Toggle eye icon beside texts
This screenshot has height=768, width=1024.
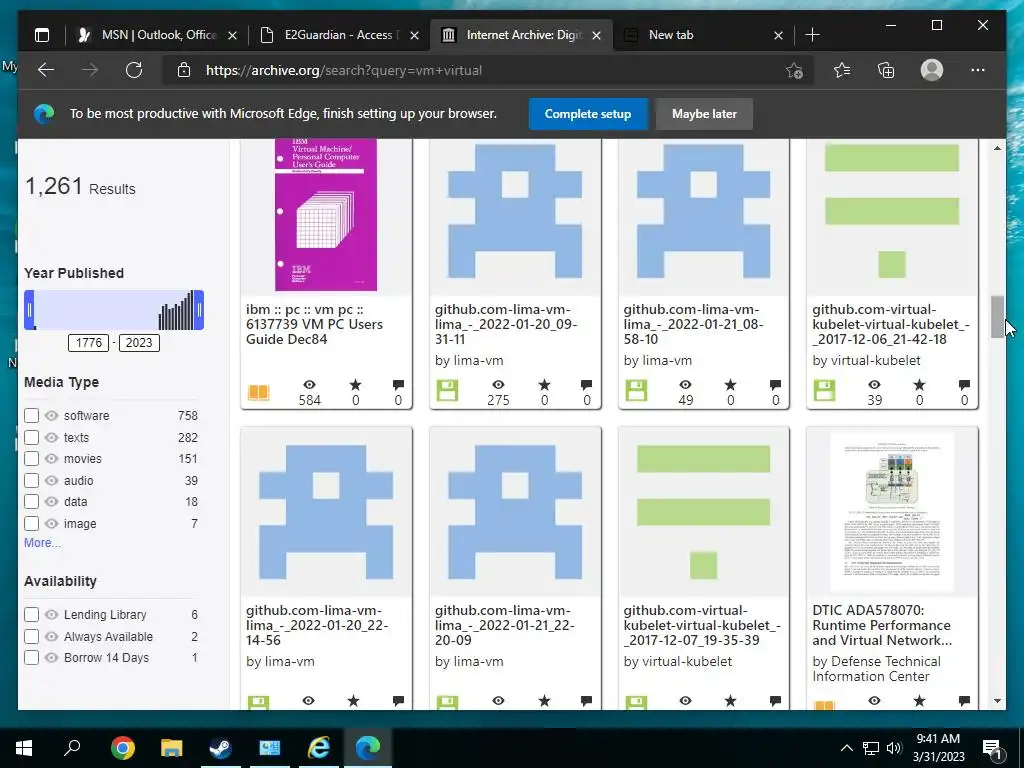tap(52, 437)
